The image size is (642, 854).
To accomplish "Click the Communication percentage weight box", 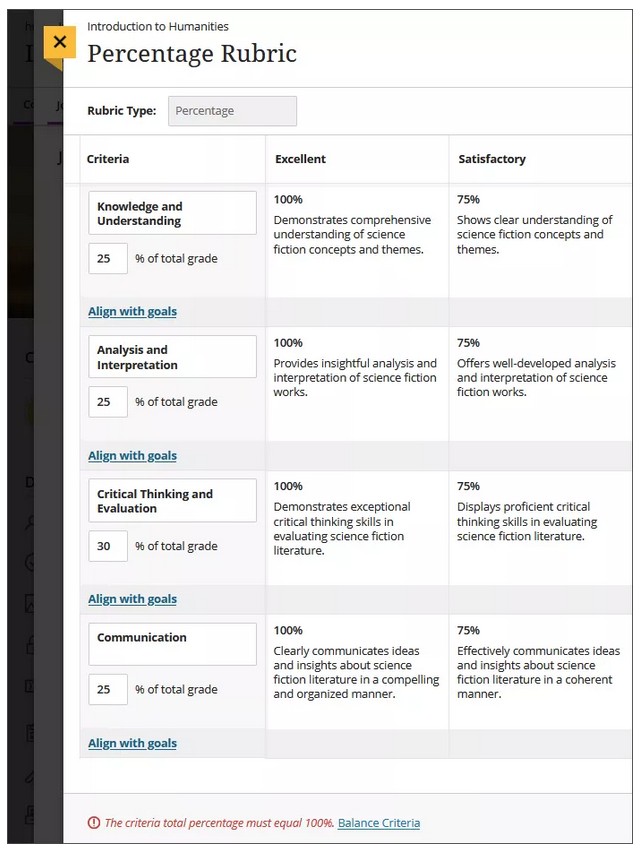I will coord(108,689).
